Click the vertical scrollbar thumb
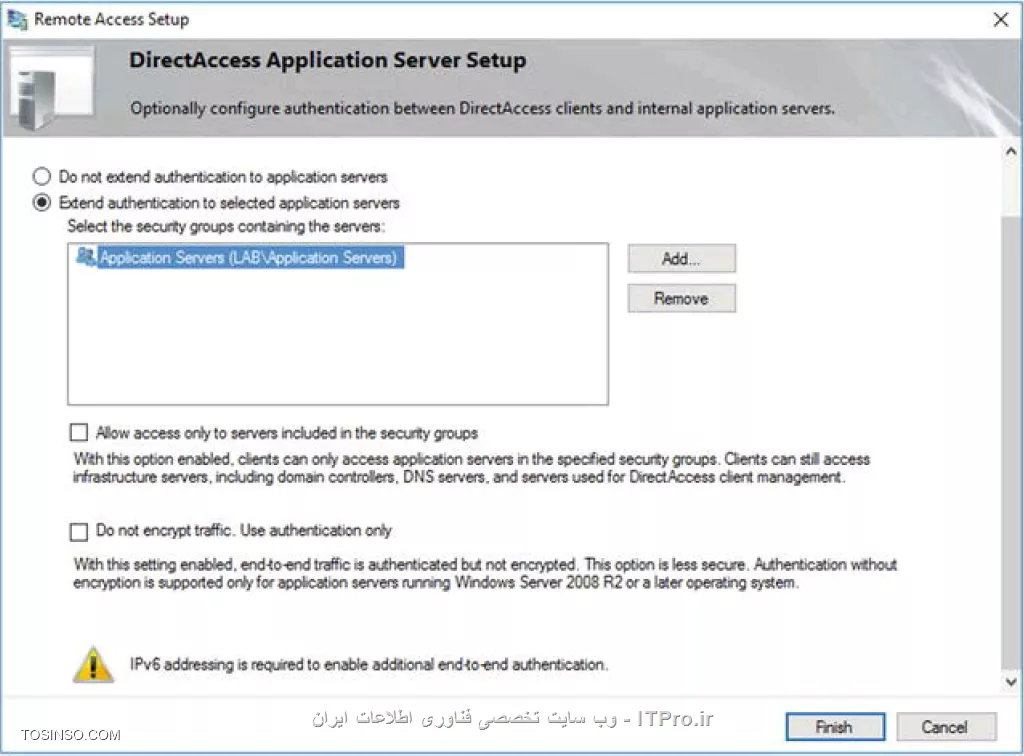Image resolution: width=1024 pixels, height=756 pixels. [1011, 444]
